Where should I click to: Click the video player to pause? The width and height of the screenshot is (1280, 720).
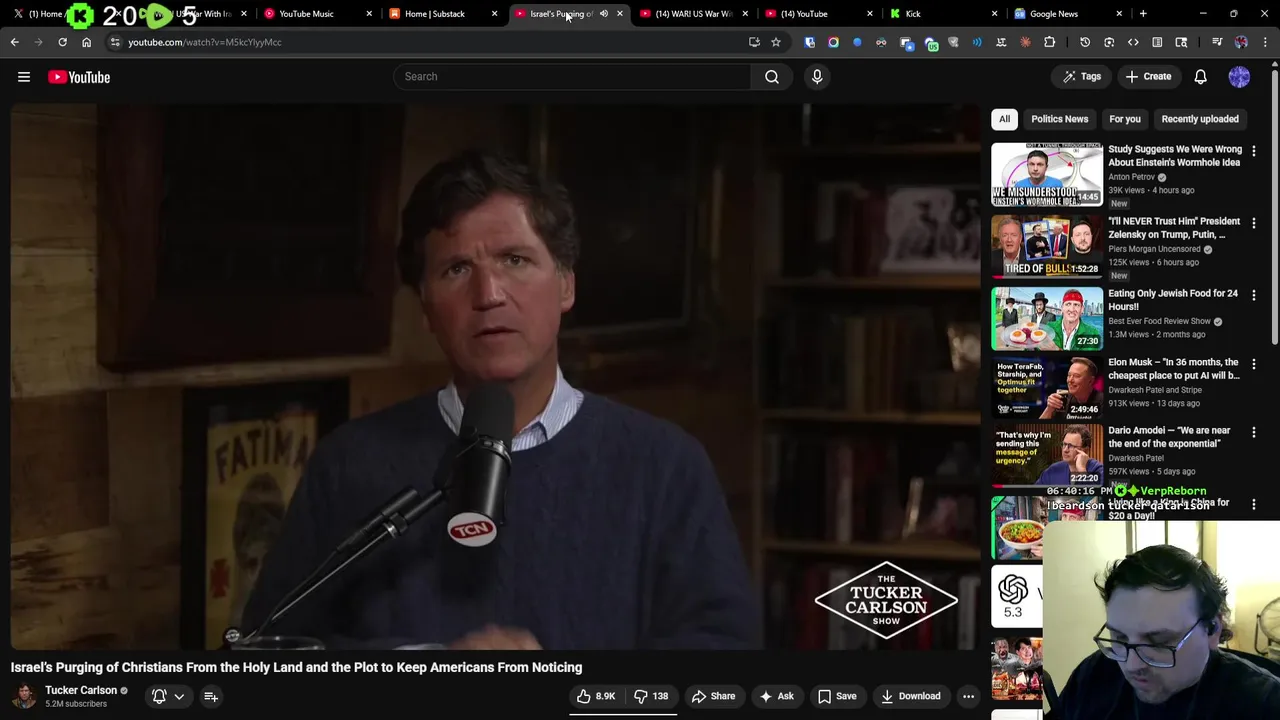pyautogui.click(x=497, y=378)
